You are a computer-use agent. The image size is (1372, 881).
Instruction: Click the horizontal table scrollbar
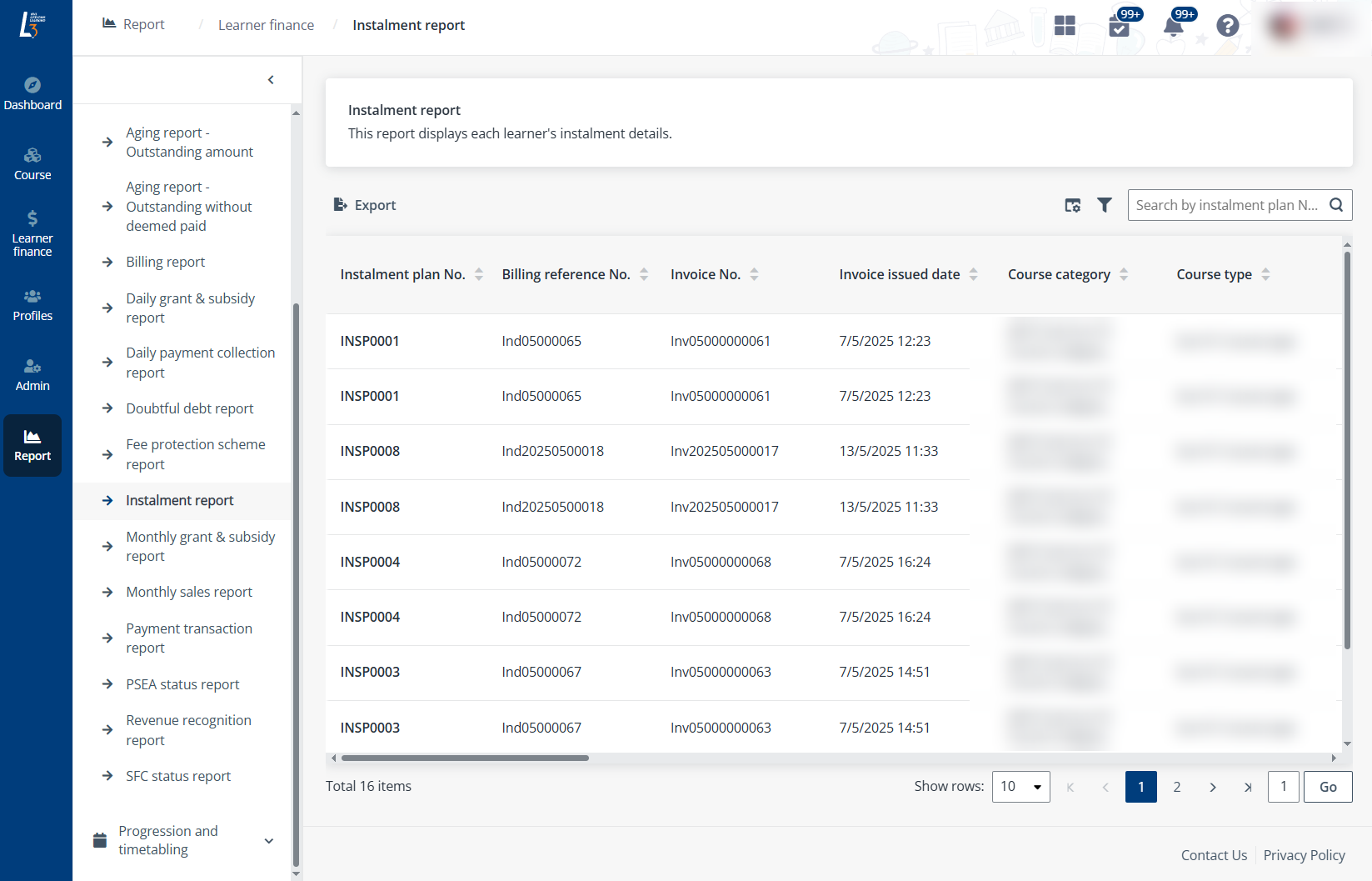(465, 758)
